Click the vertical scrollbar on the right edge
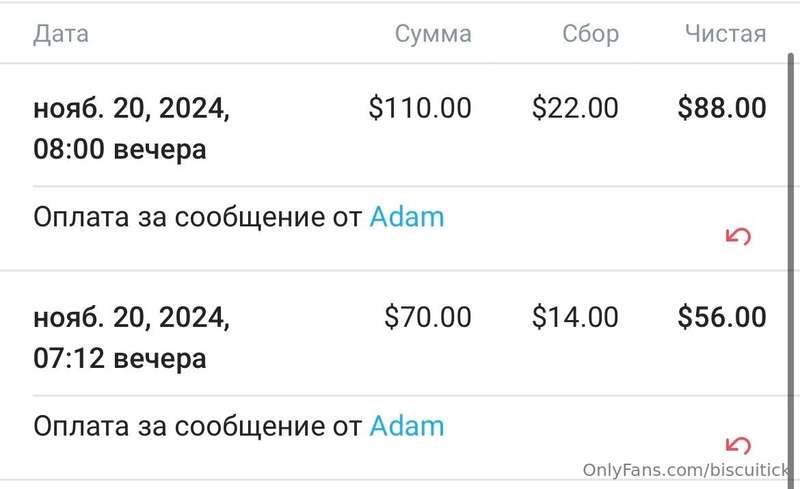This screenshot has height=489, width=800. (792, 265)
